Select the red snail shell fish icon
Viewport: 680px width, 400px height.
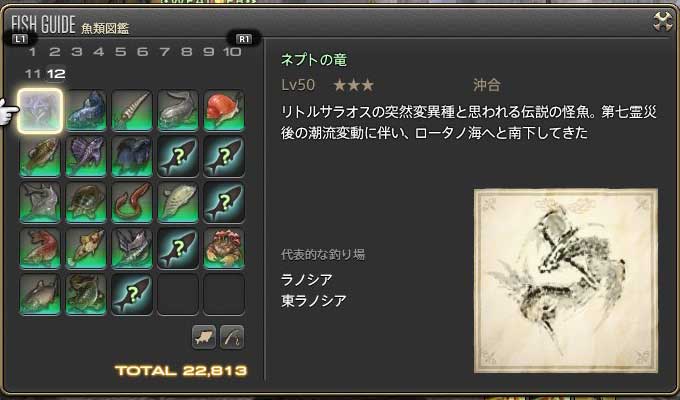[x=224, y=111]
